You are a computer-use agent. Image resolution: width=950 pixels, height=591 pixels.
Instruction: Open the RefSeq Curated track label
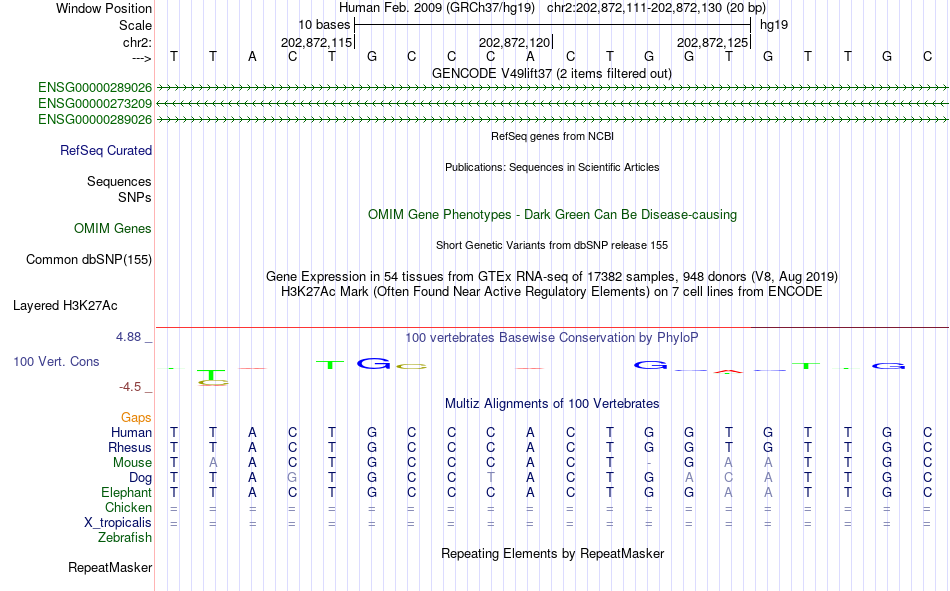(x=106, y=150)
